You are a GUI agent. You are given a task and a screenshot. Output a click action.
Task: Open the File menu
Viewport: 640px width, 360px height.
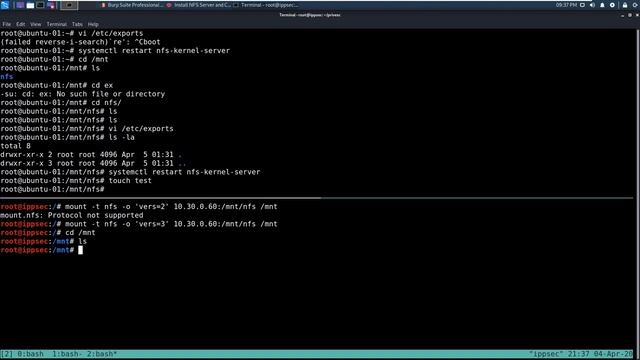tap(7, 24)
